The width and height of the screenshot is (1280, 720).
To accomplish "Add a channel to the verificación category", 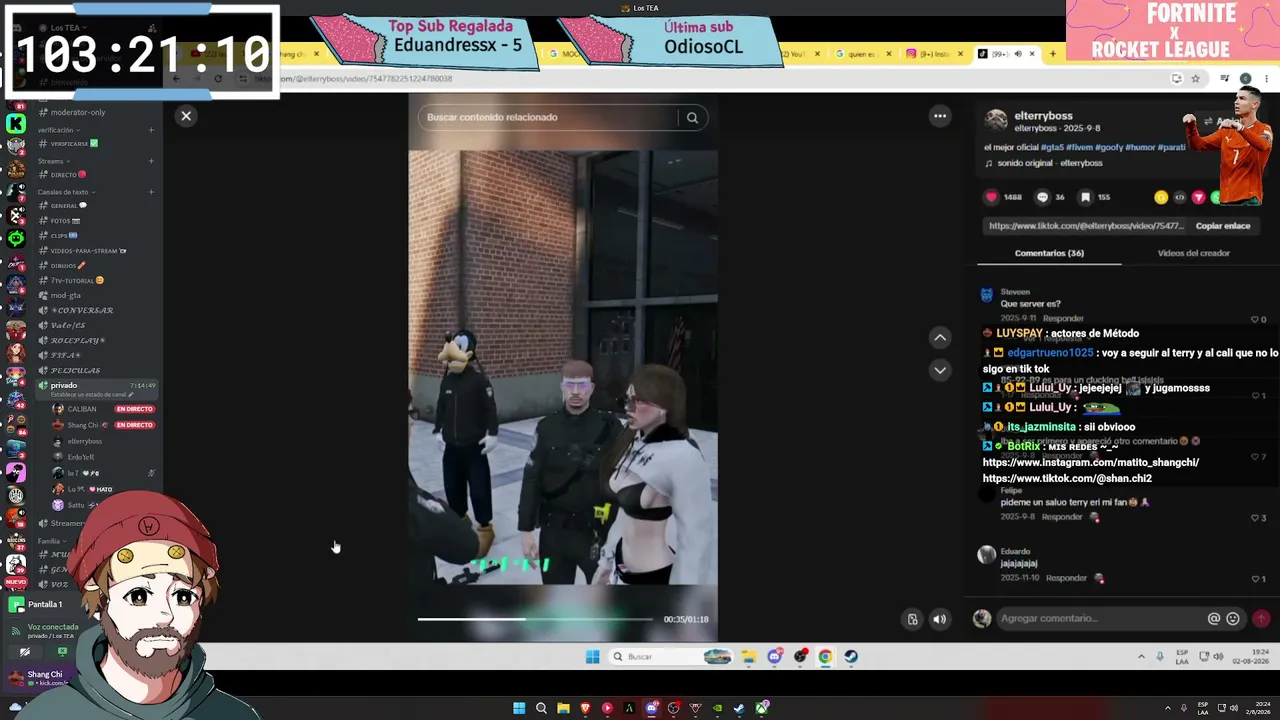I will [151, 130].
